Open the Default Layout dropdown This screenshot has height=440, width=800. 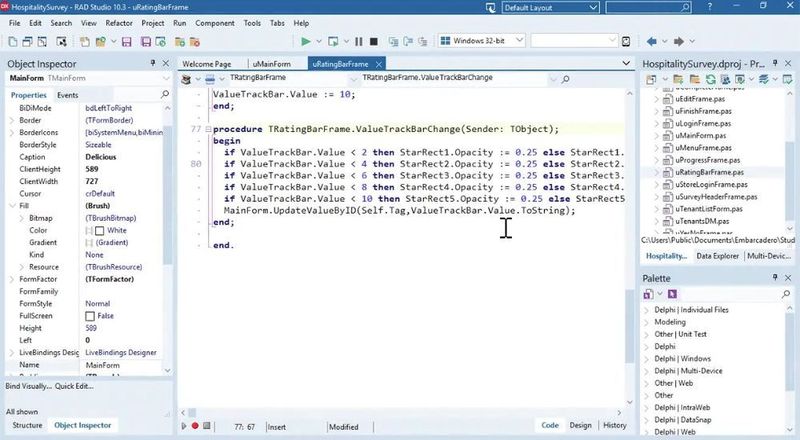tap(593, 8)
